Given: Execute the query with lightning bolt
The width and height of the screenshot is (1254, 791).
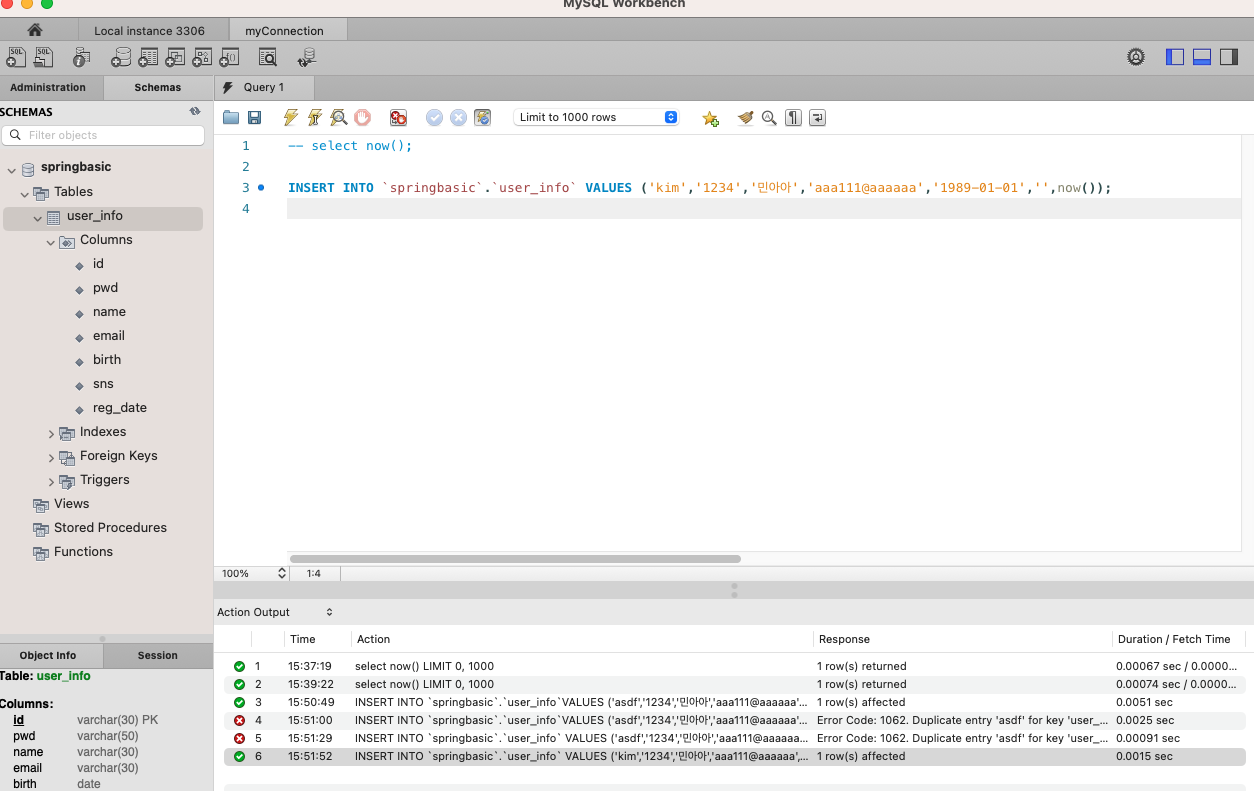Looking at the screenshot, I should pos(291,118).
